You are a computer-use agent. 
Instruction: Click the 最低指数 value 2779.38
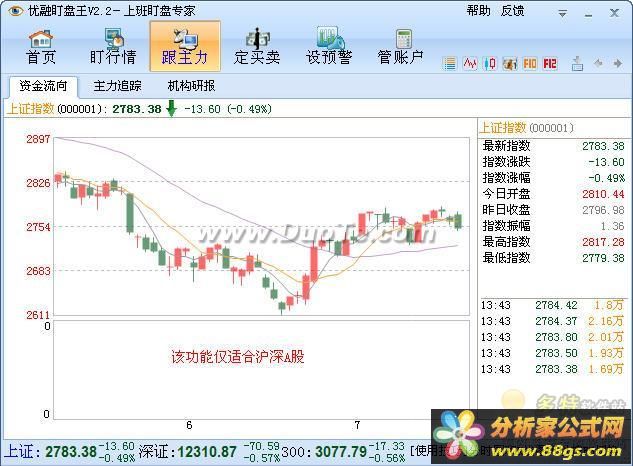[x=603, y=258]
